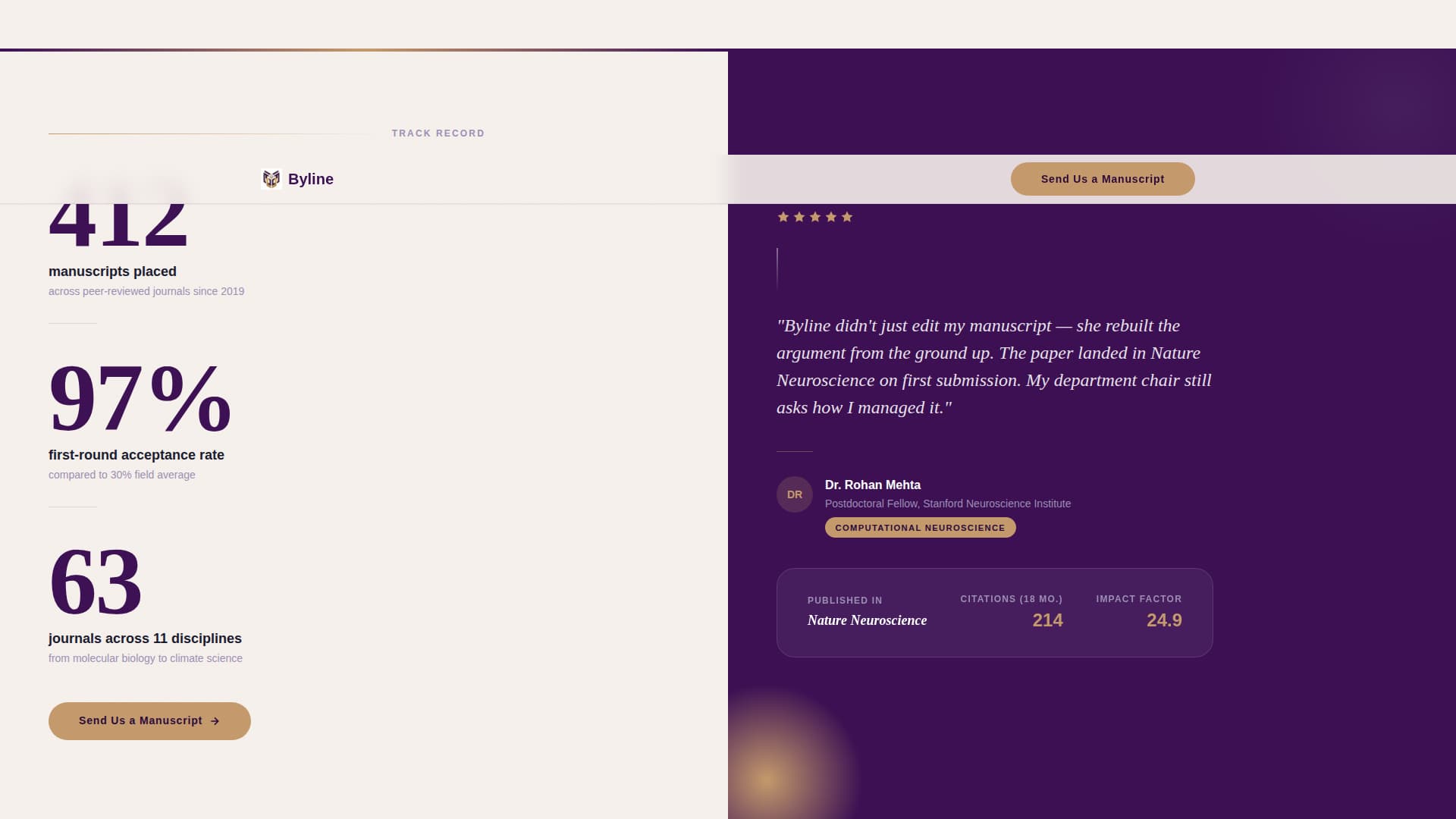1456x819 pixels.
Task: Click 'across peer-reviewed journals since 2019' text
Action: [x=146, y=291]
